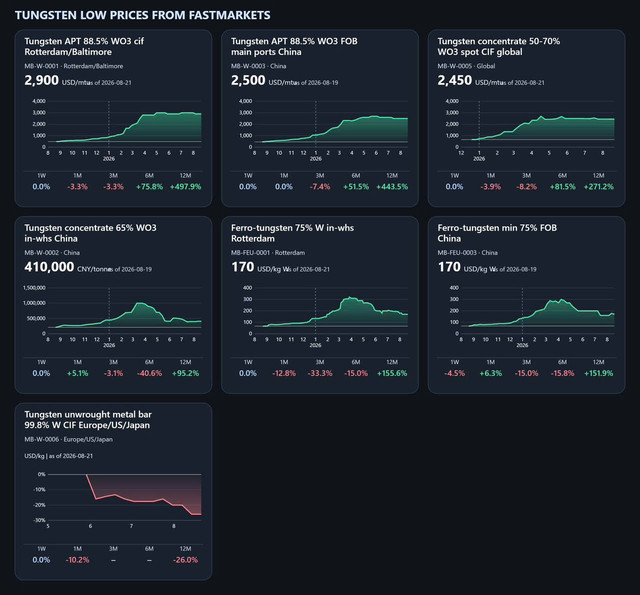Click the Tungsten Low Prices from Fastmarkets heading

tap(142, 16)
